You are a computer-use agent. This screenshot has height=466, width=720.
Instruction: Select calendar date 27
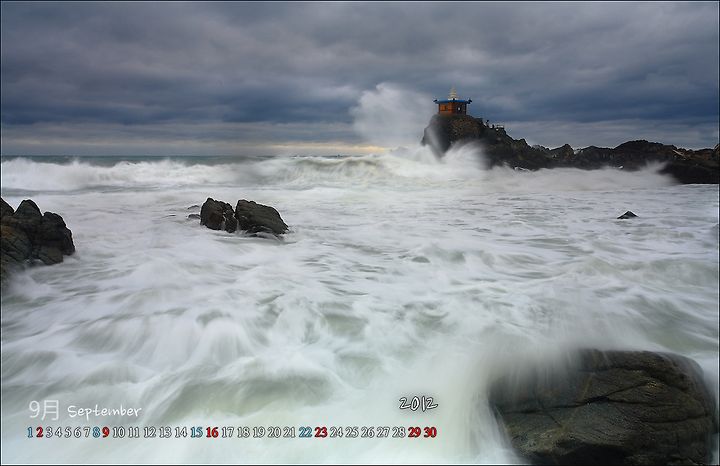(383, 432)
